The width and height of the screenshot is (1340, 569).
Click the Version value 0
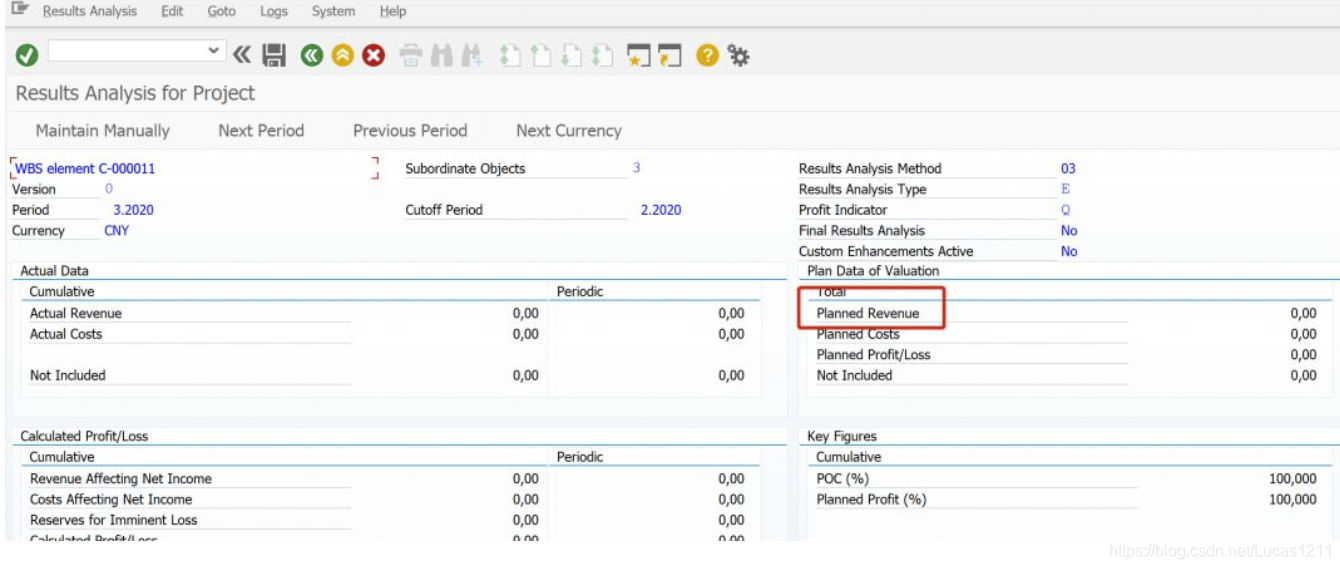coord(109,189)
